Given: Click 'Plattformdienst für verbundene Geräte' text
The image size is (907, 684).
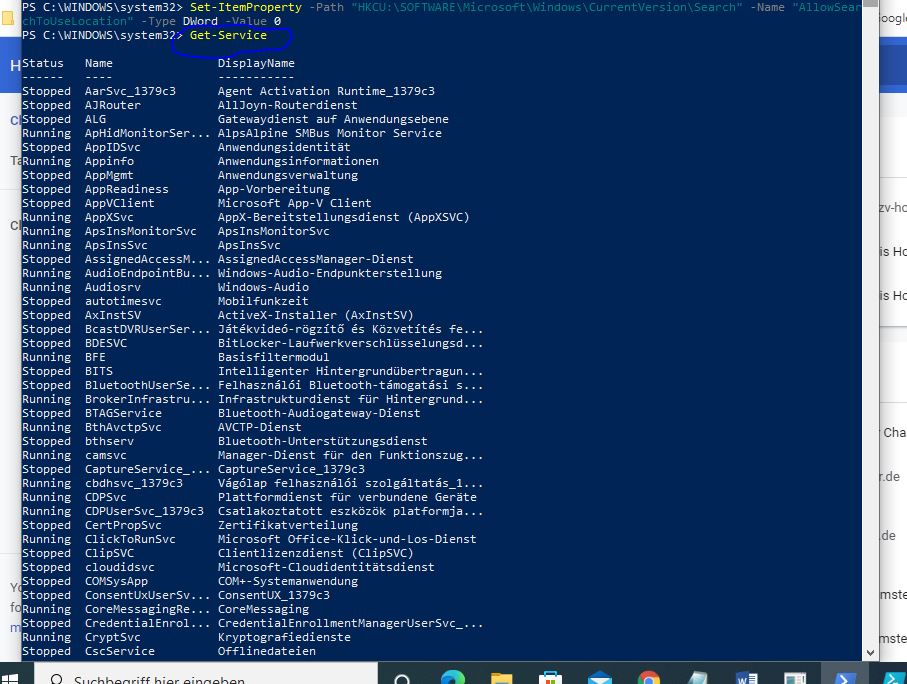Looking at the screenshot, I should tap(347, 497).
